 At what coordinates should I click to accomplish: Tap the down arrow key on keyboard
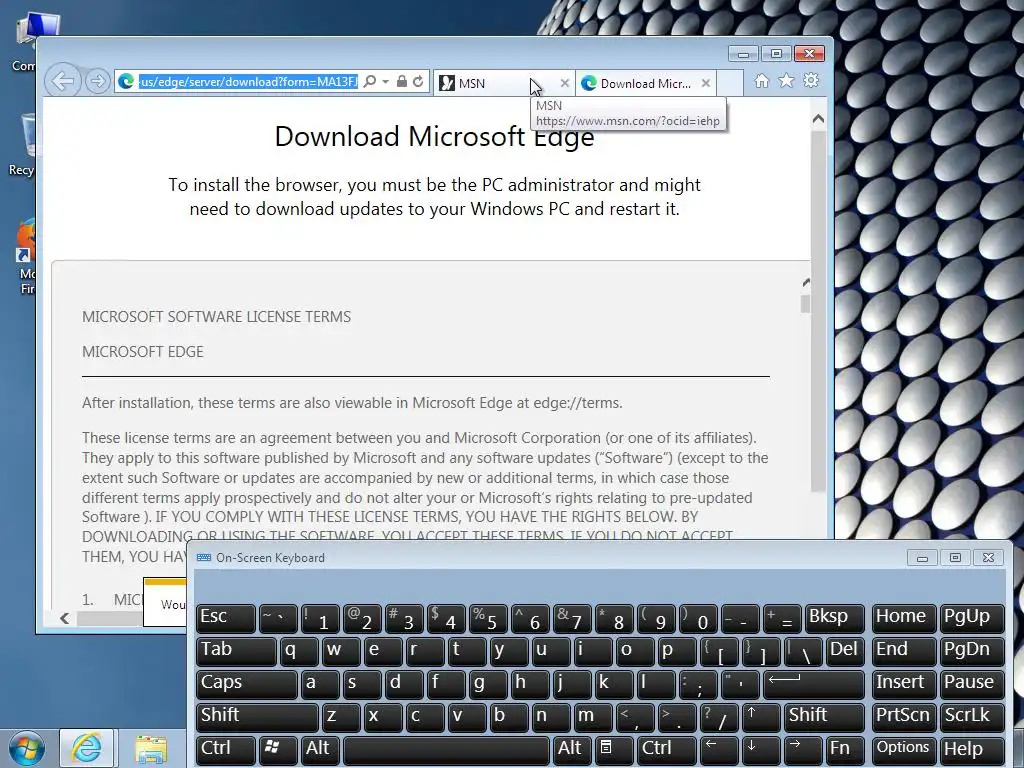[761, 749]
